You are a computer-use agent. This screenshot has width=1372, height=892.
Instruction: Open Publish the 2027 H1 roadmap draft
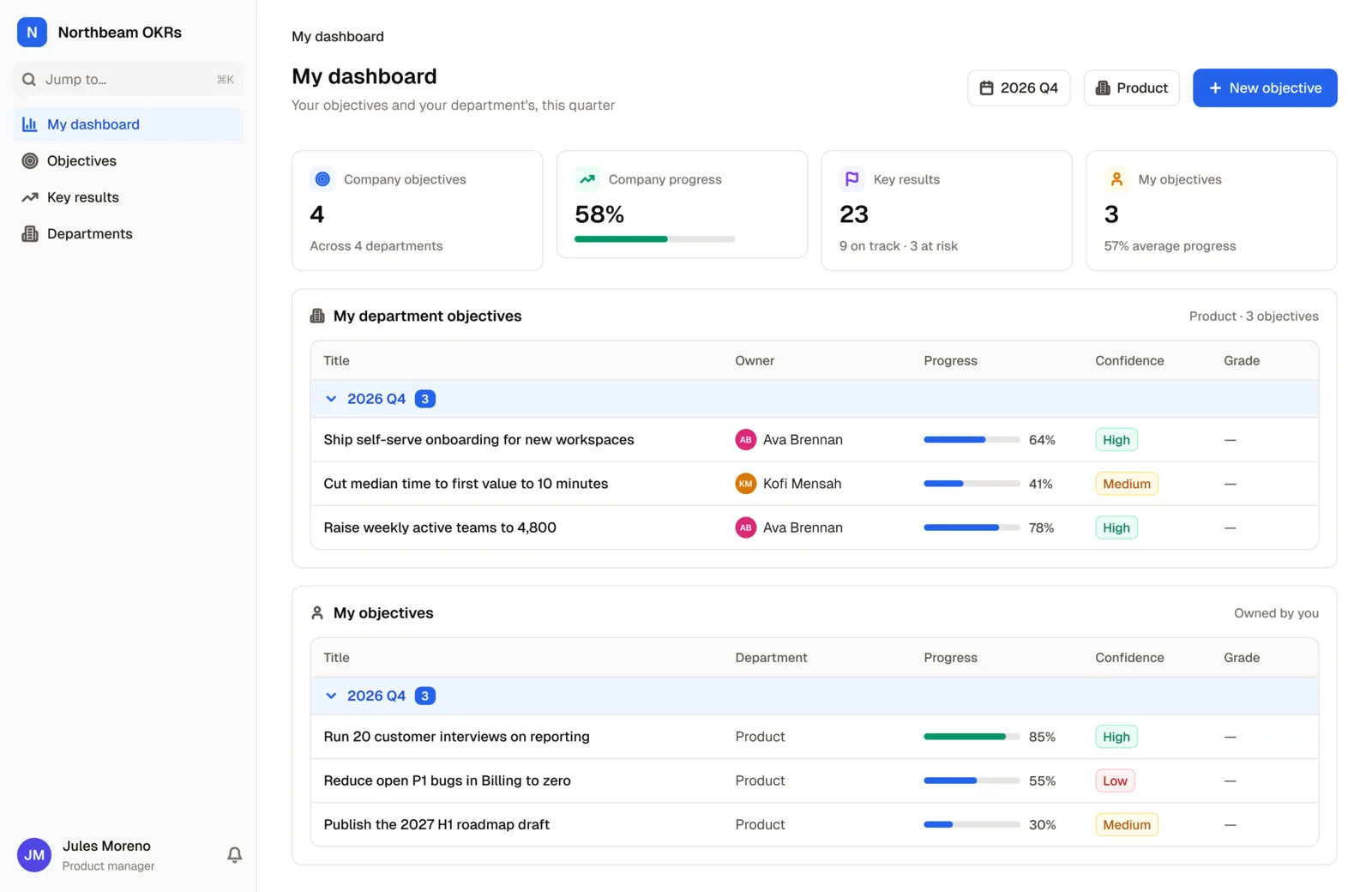click(436, 824)
